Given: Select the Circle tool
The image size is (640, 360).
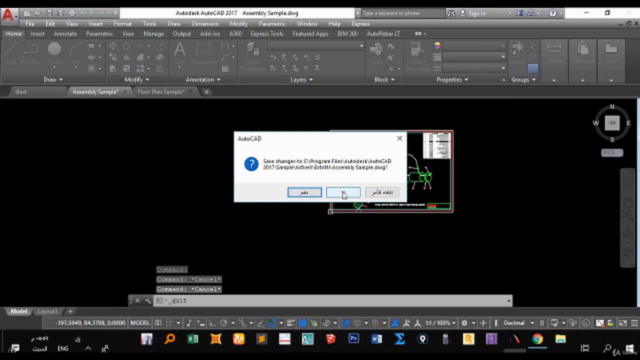Looking at the screenshot, I should tap(54, 53).
